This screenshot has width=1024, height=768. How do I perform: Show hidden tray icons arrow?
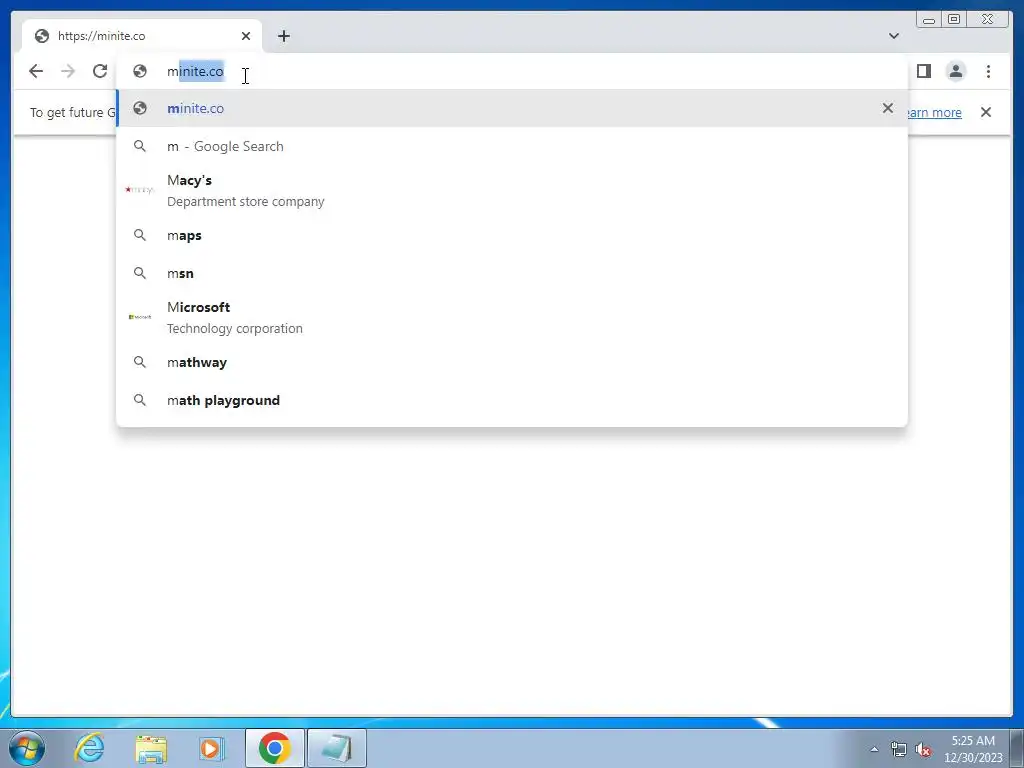874,749
